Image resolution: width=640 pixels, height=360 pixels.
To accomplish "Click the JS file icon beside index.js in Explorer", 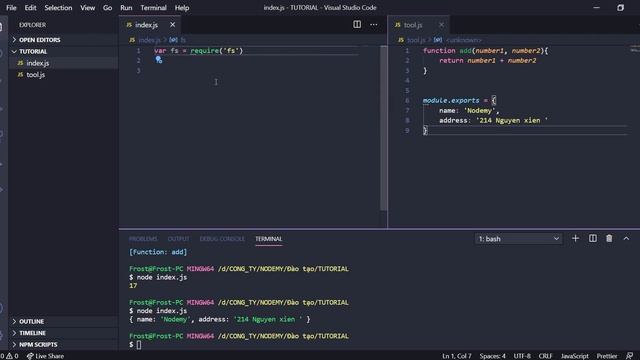I will tap(20, 63).
